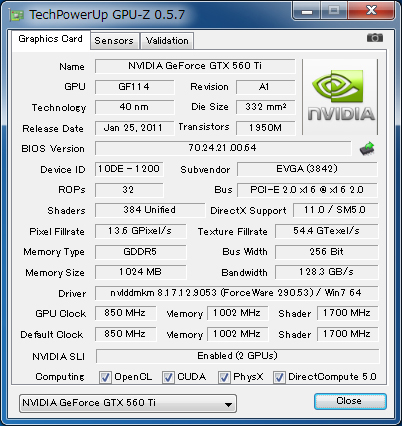Screen dimensions: 402x426
Task: Close the window with the red X
Action: tap(371, 11)
